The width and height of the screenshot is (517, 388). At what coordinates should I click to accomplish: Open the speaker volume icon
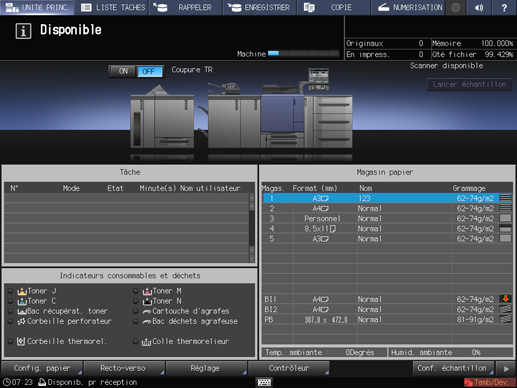pos(479,7)
